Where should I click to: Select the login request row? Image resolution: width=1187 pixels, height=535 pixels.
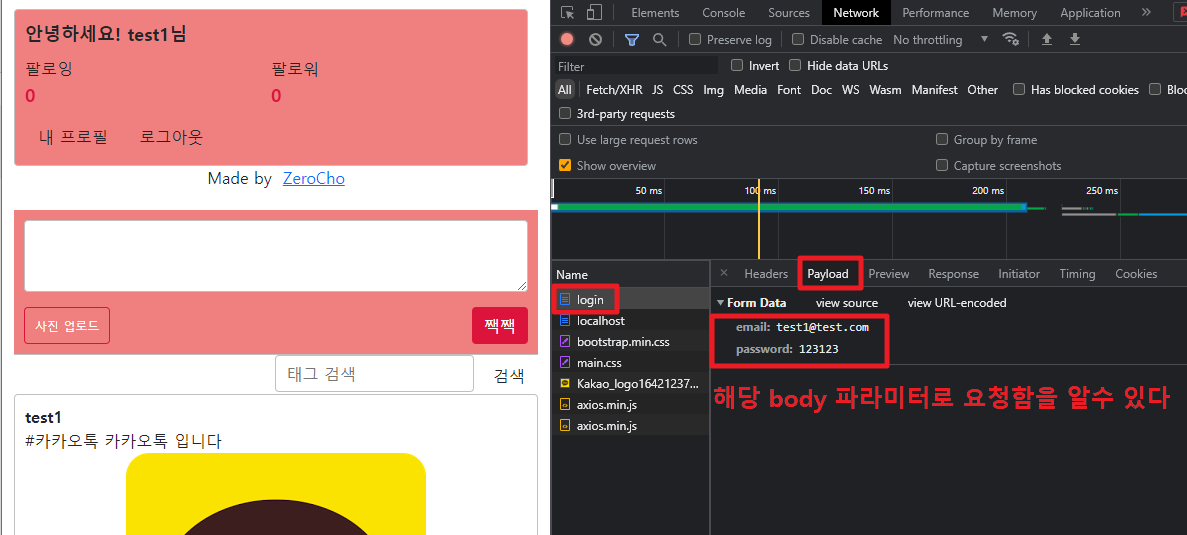pos(631,300)
